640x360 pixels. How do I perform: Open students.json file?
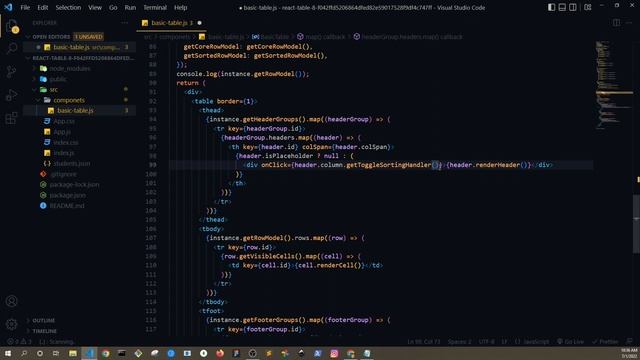71,164
